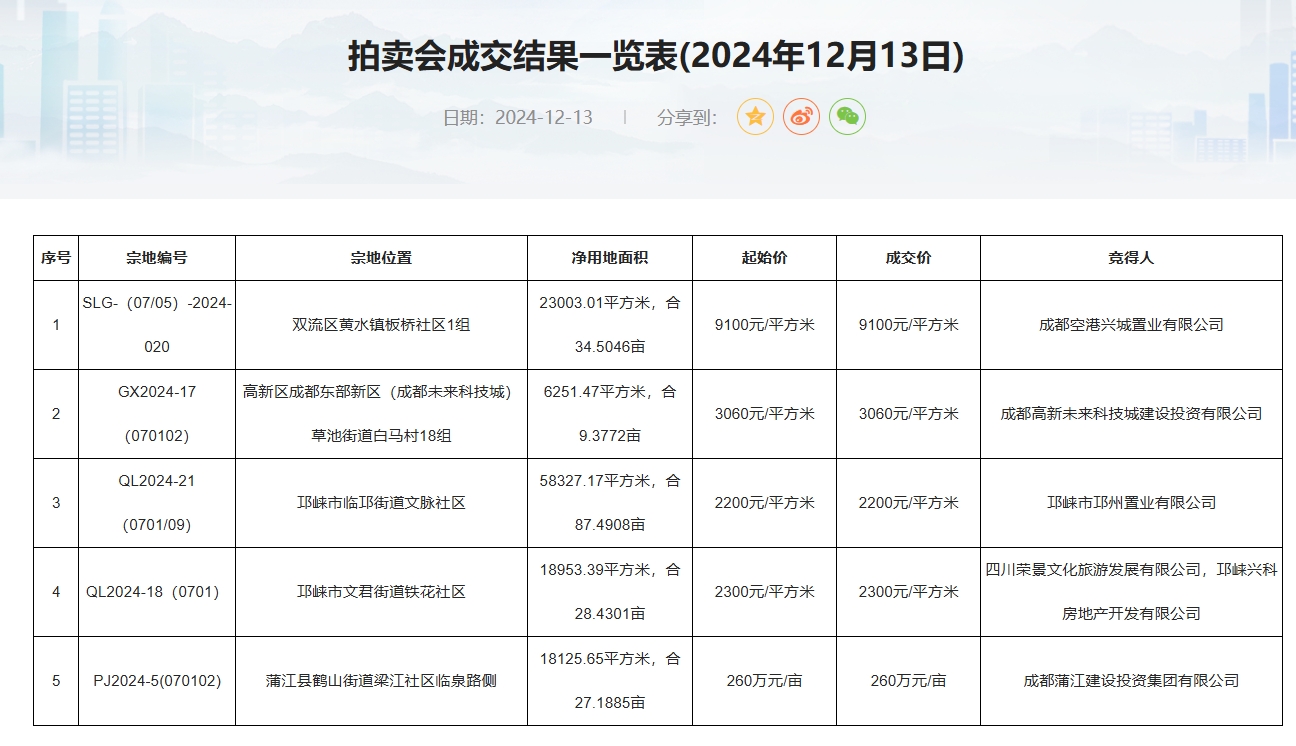The height and width of the screenshot is (746, 1296).
Task: Click location 双流区黄水镇板桥社区1组
Action: 381,325
